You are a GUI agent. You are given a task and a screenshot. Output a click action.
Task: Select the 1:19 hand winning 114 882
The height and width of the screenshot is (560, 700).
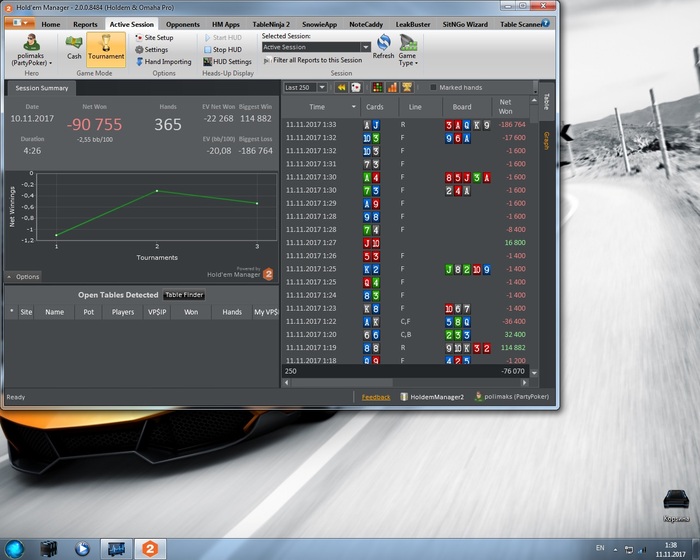[405, 348]
